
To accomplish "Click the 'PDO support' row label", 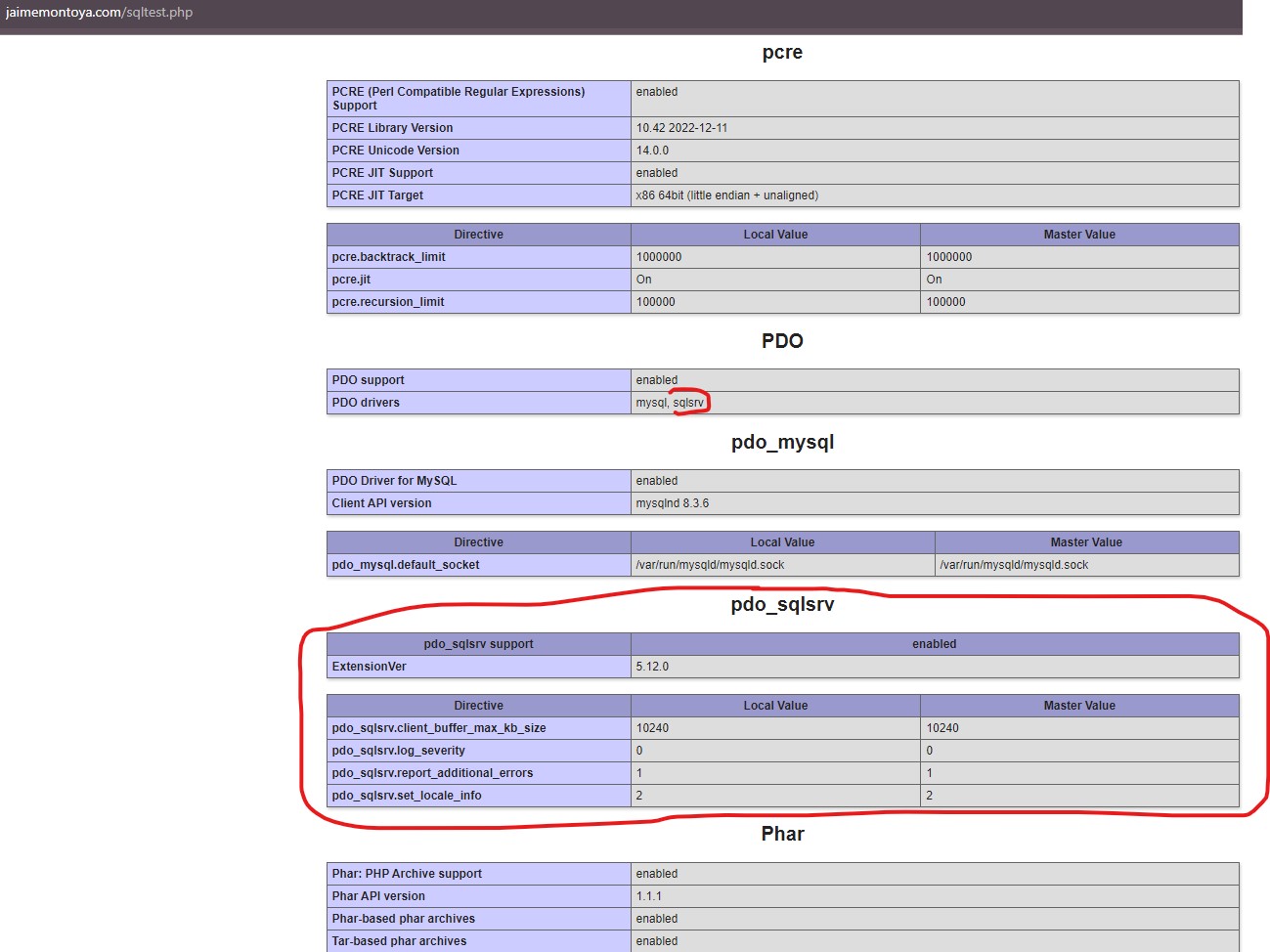I will (x=368, y=380).
